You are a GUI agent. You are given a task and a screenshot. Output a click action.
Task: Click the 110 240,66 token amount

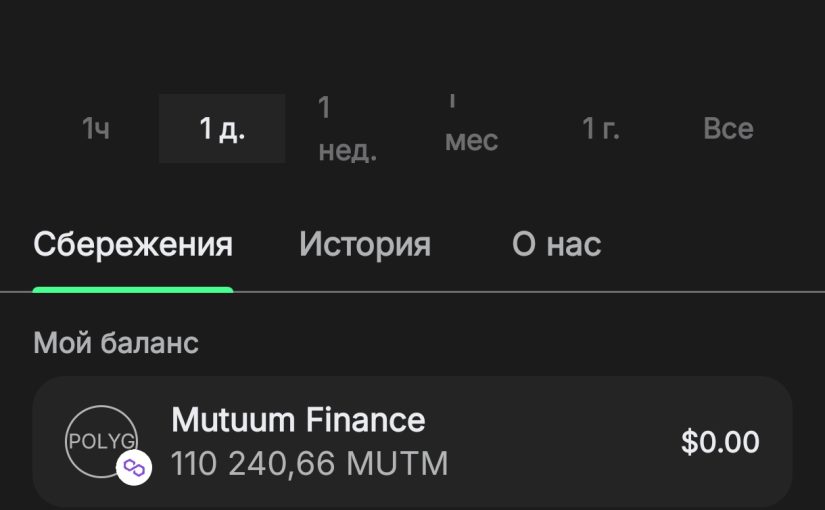coord(255,464)
